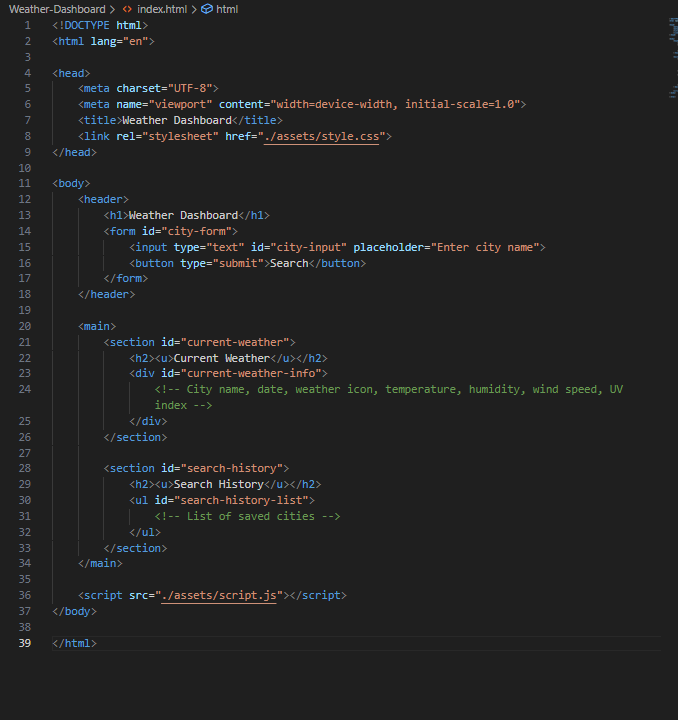Click the "current-weather" section id value
The width and height of the screenshot is (678, 720).
235,342
